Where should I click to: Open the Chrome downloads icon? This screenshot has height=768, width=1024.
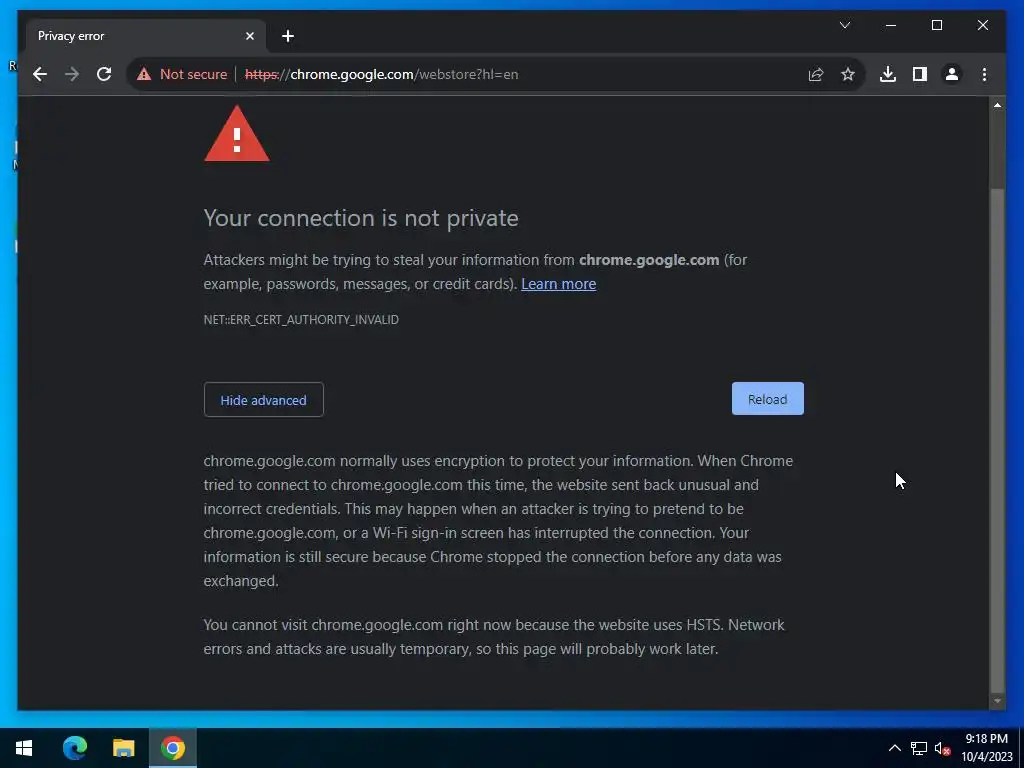(888, 74)
